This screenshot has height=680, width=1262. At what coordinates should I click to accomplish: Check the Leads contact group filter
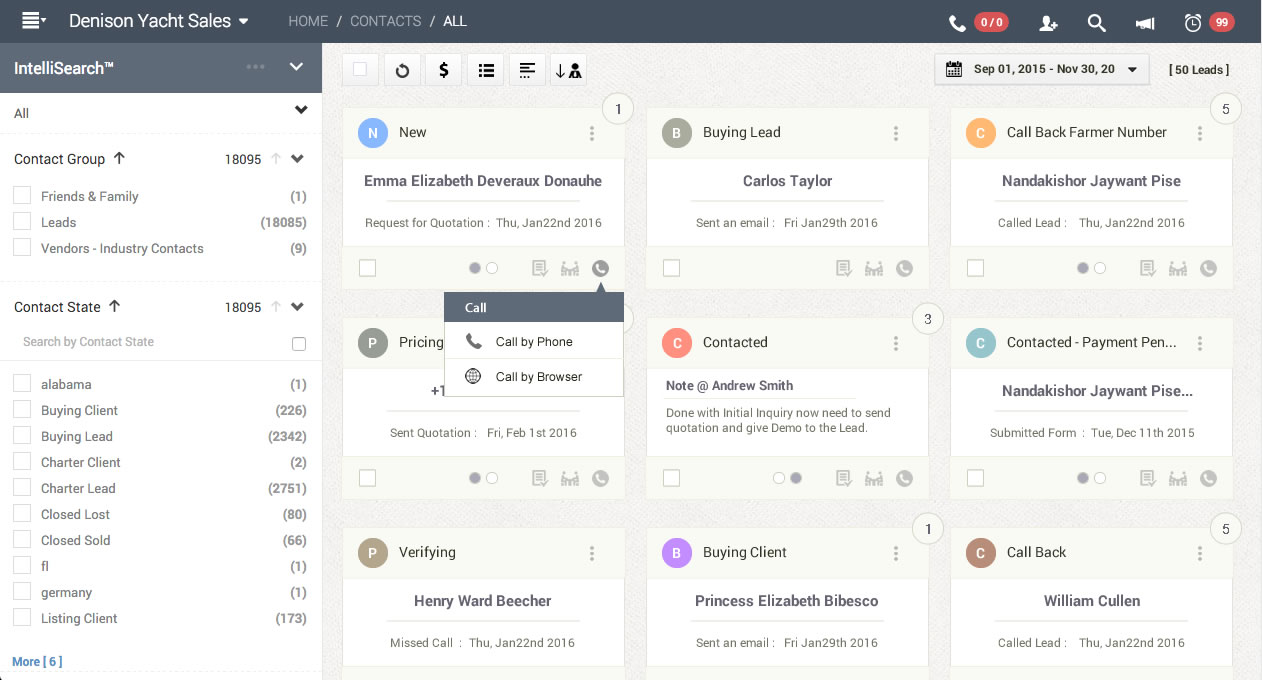[x=22, y=222]
